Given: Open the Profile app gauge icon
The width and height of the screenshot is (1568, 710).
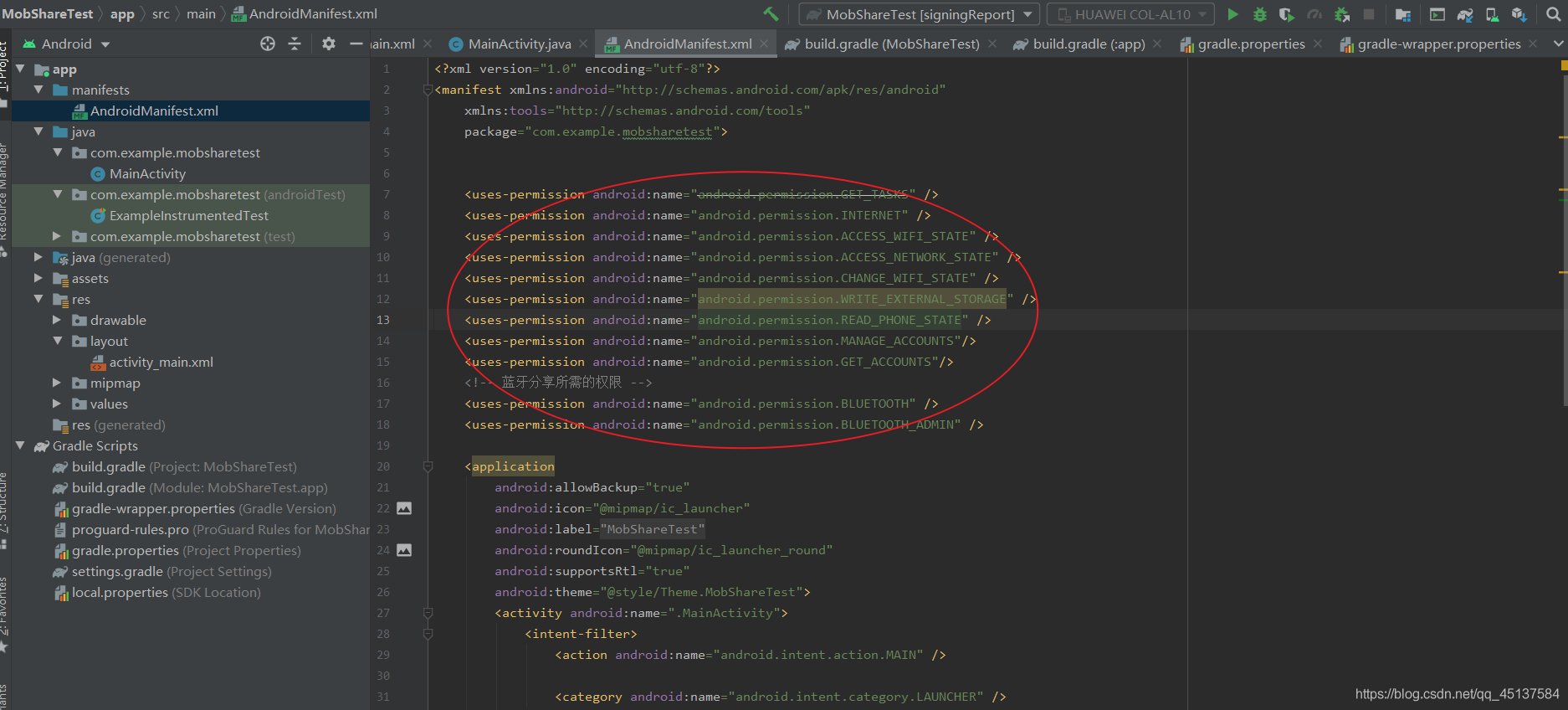Looking at the screenshot, I should (x=1314, y=14).
